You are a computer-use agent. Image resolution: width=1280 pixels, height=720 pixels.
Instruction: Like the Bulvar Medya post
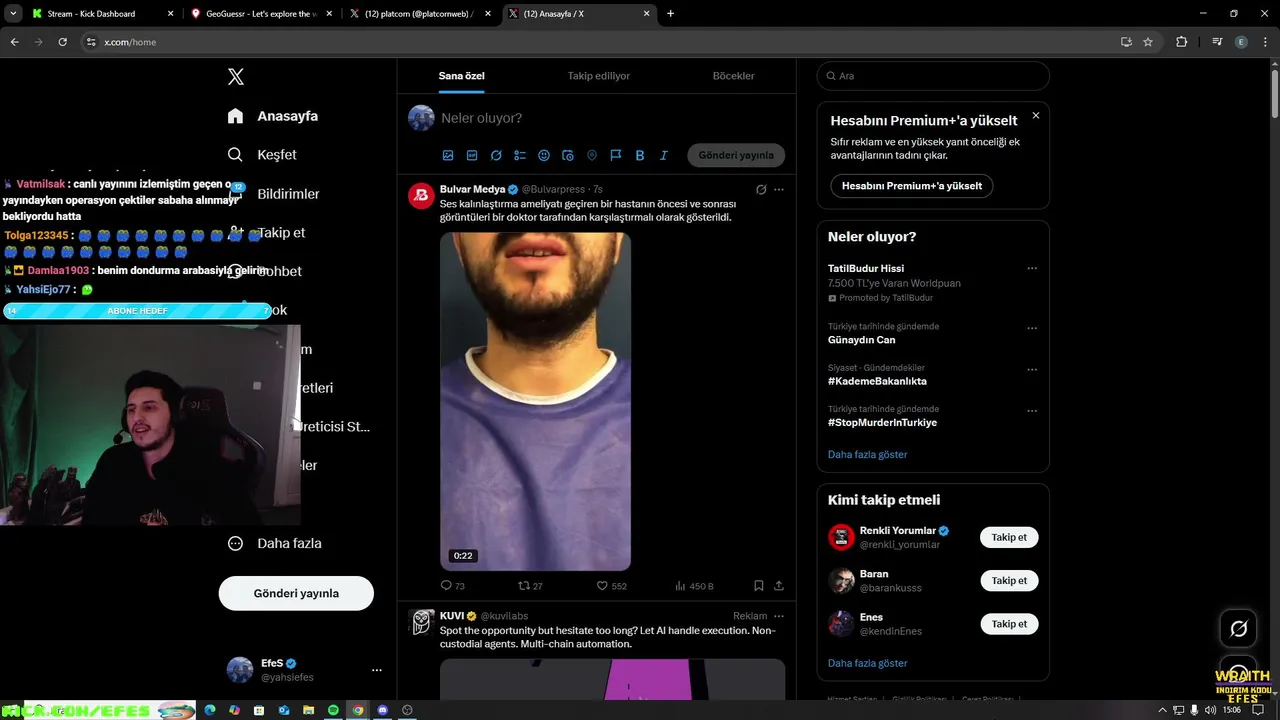coord(611,586)
